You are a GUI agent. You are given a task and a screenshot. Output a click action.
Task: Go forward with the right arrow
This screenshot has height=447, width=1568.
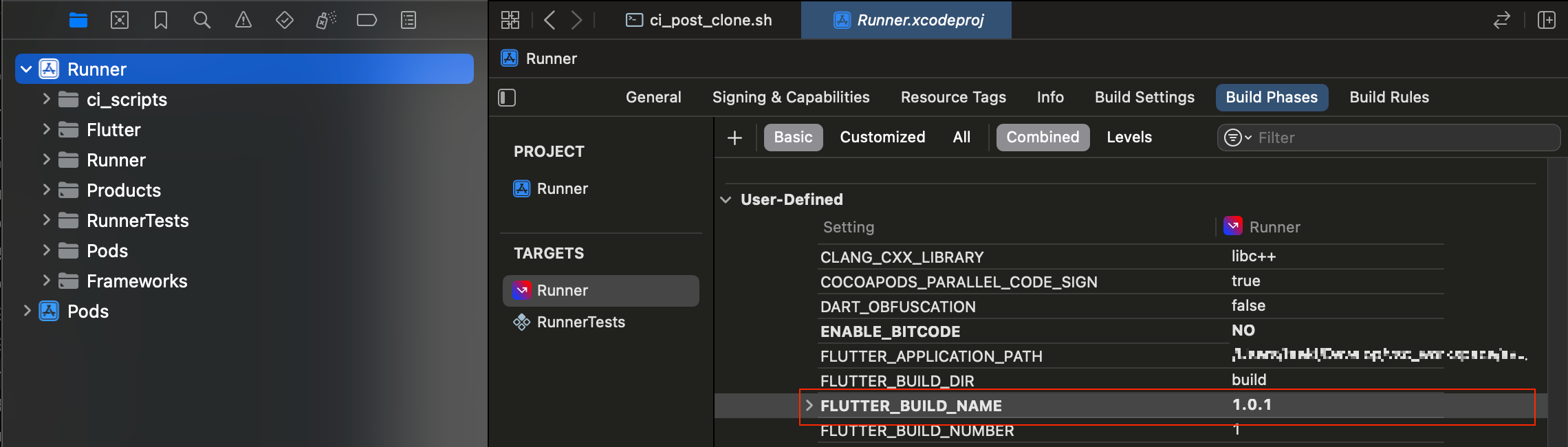576,21
